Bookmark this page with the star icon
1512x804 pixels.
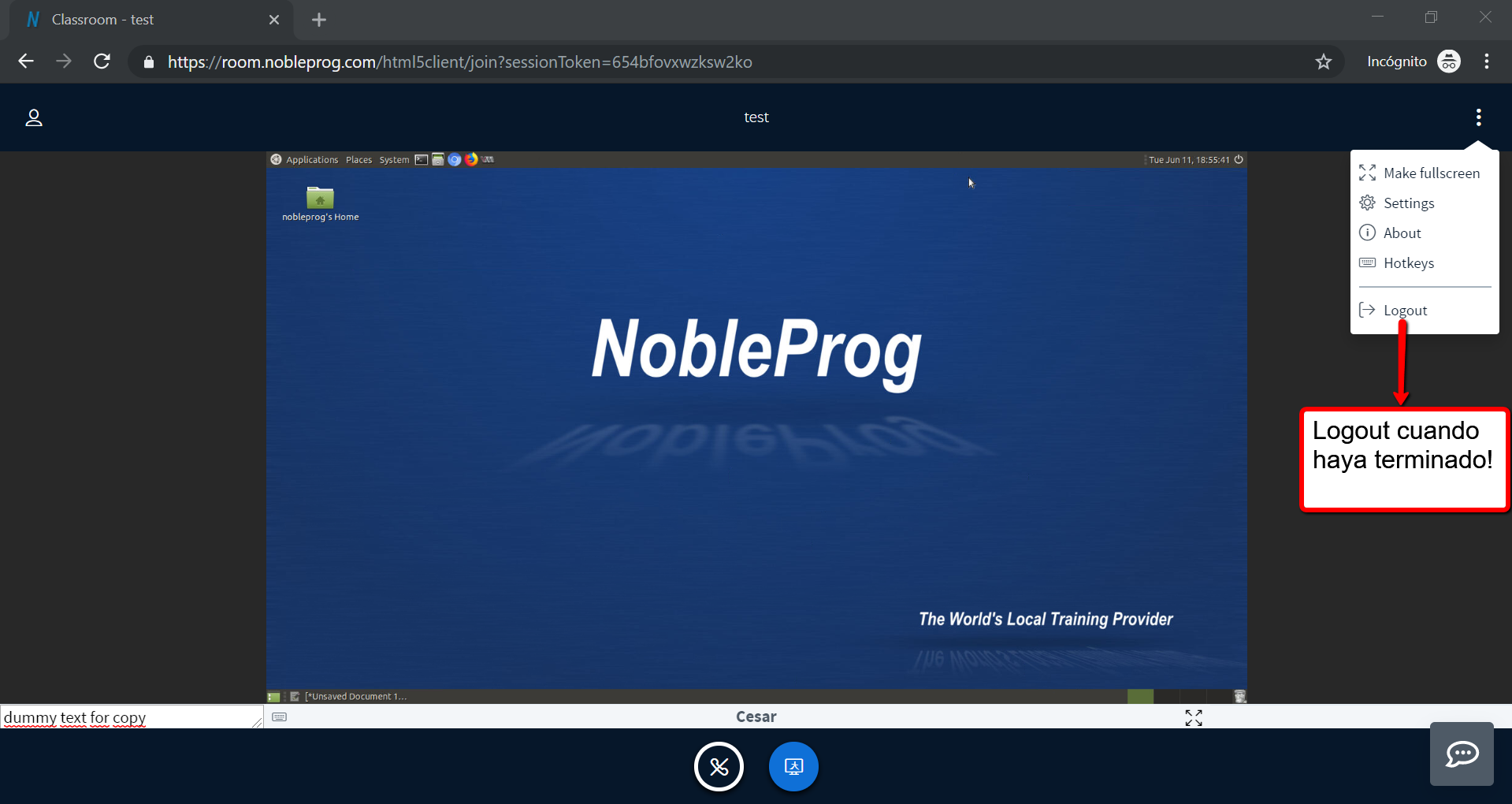click(x=1324, y=61)
